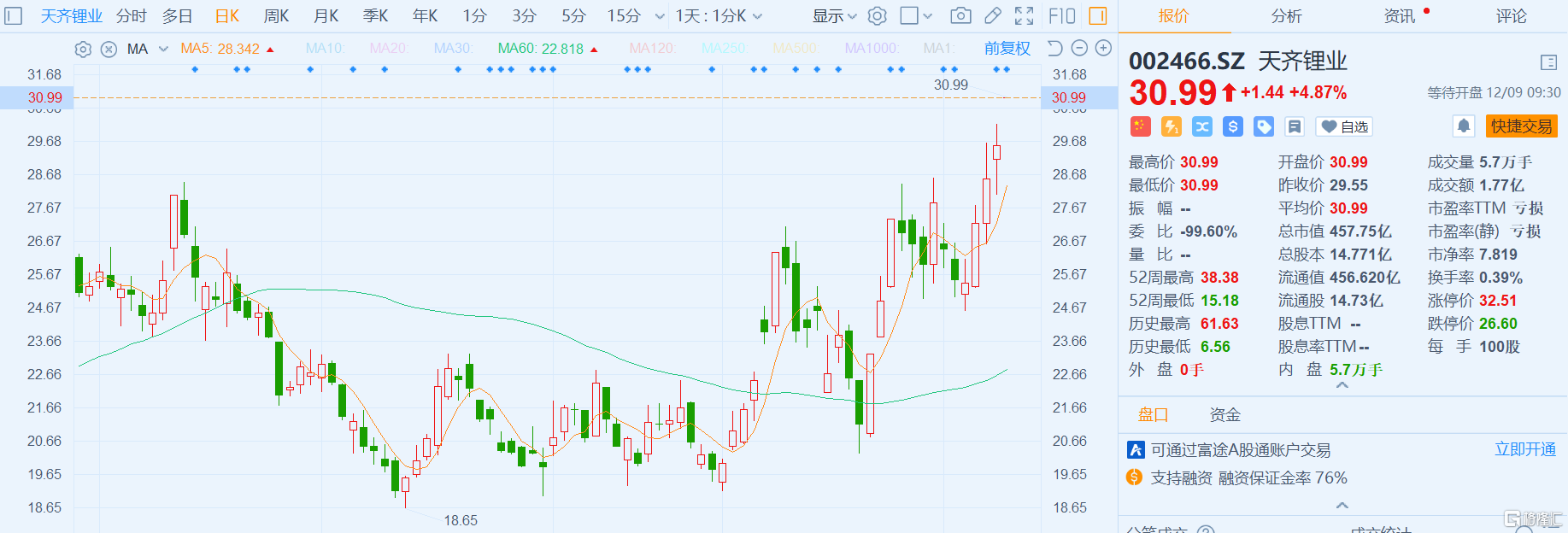This screenshot has width=1568, height=533.
Task: Click the Futu A-share connect icon
Action: [1136, 450]
